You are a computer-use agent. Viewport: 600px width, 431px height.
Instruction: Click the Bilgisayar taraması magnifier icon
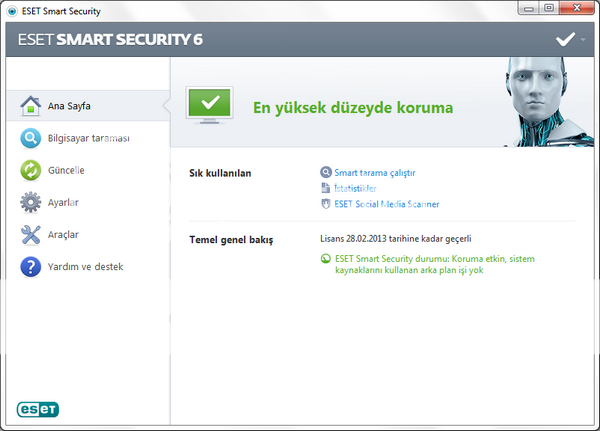pos(30,138)
